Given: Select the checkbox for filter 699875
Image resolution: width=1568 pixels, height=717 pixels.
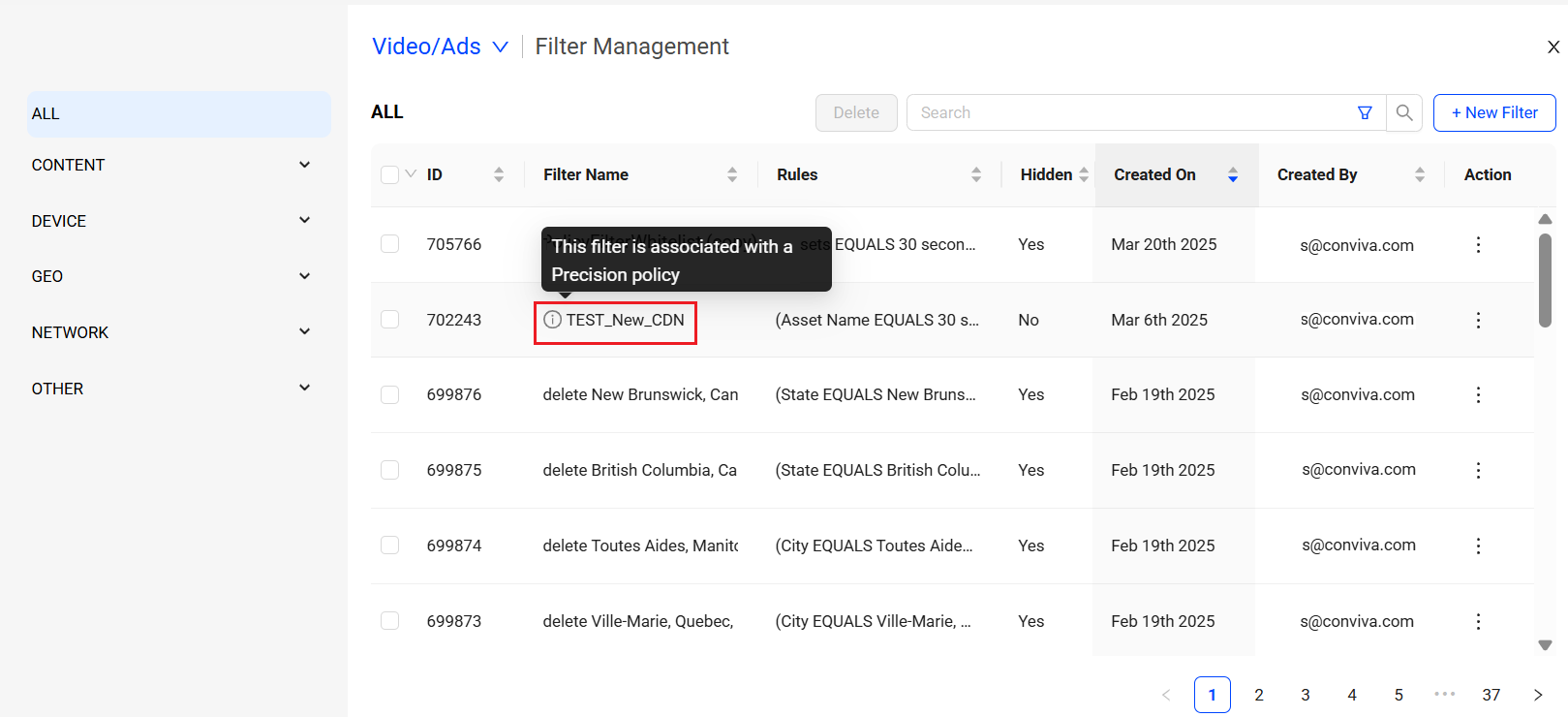Looking at the screenshot, I should [390, 470].
